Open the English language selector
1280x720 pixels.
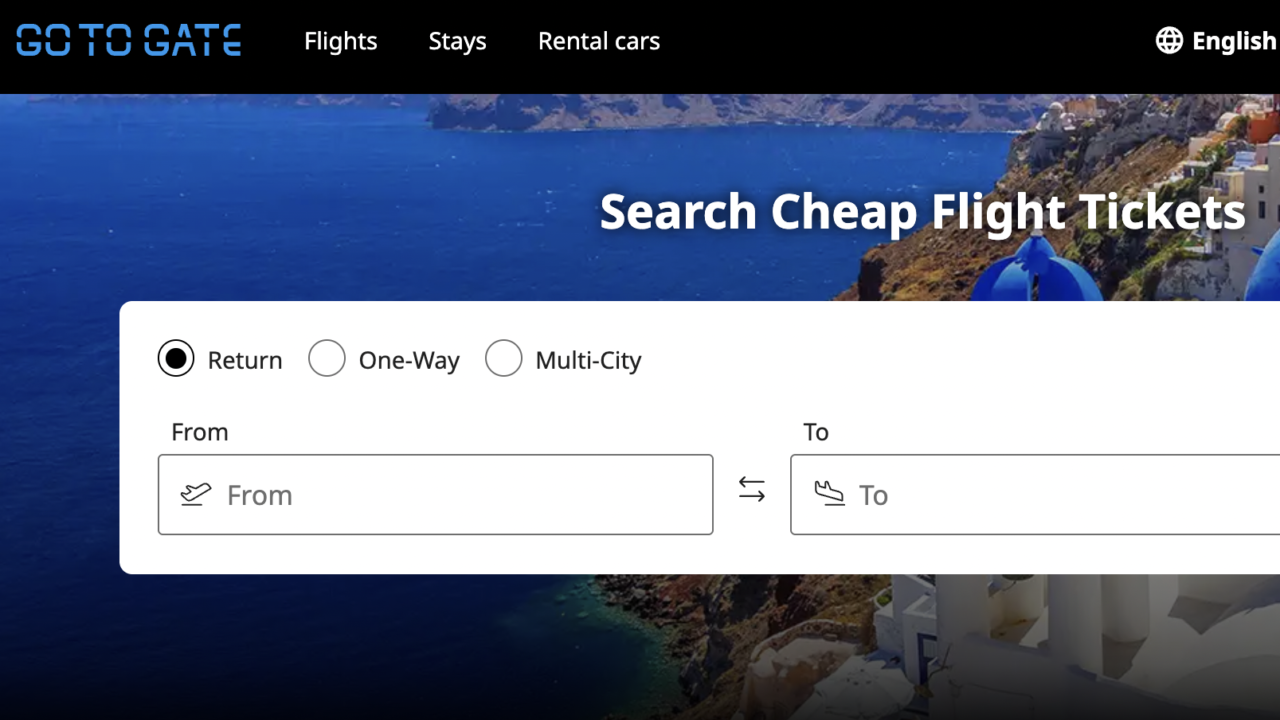tap(1233, 41)
